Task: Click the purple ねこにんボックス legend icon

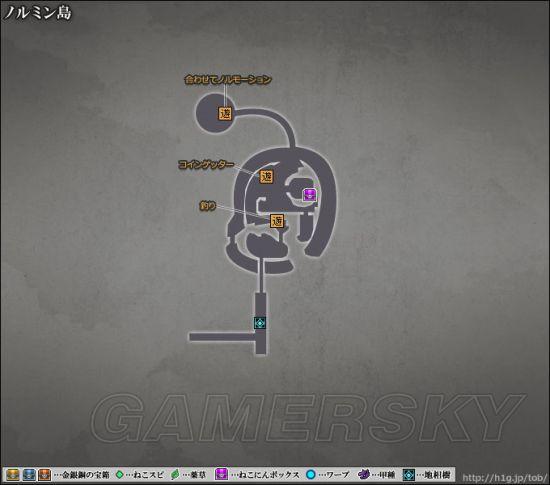Action: [221, 475]
